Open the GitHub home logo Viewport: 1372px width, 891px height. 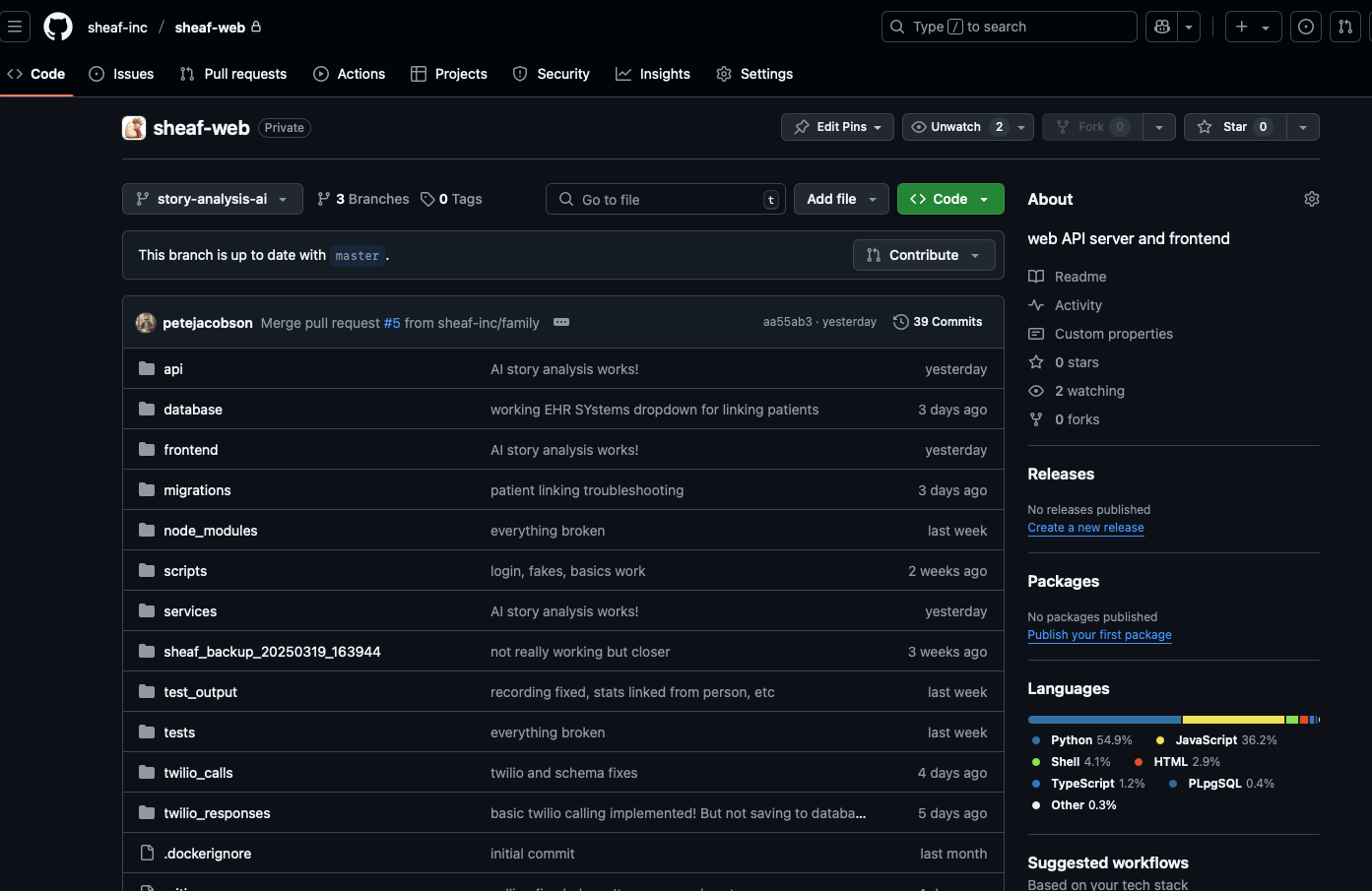pos(58,27)
